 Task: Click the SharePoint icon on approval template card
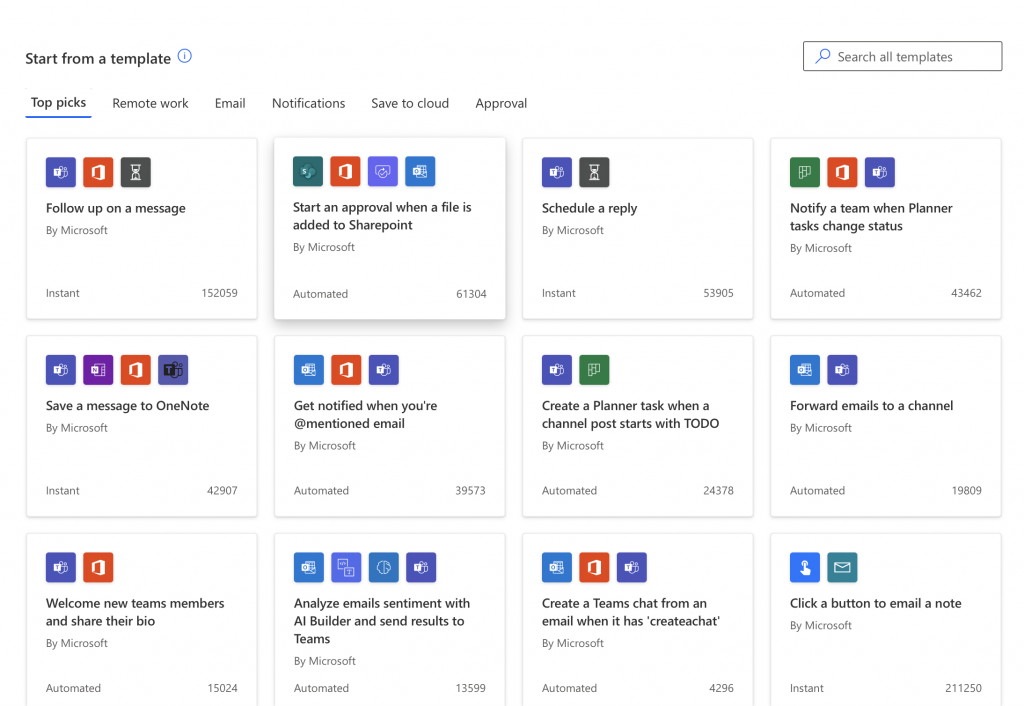click(x=308, y=171)
